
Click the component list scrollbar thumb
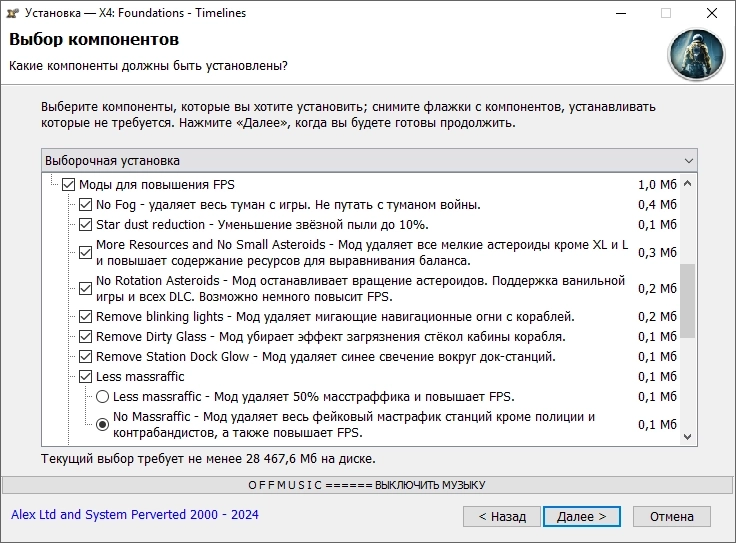pyautogui.click(x=688, y=300)
